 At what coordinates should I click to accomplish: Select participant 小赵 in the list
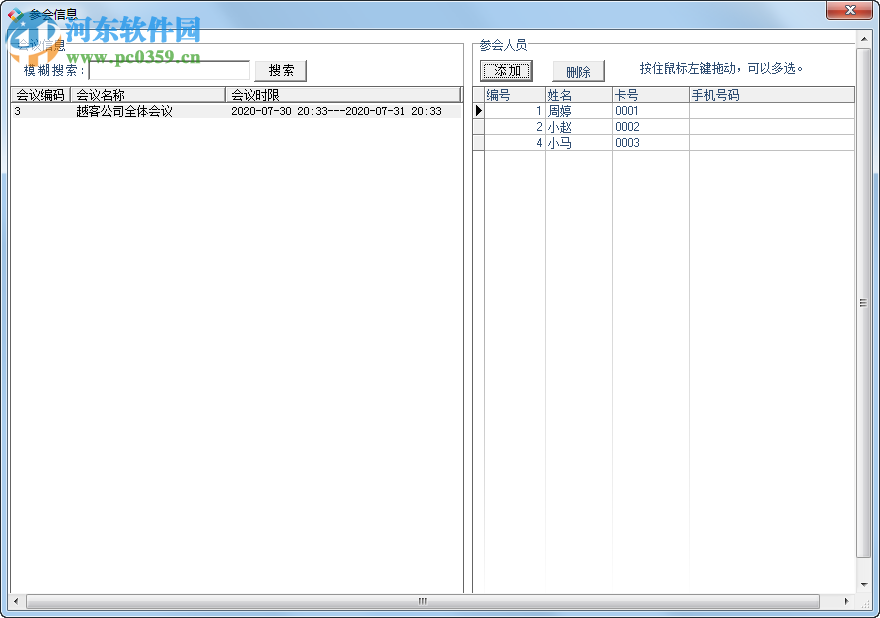[560, 127]
